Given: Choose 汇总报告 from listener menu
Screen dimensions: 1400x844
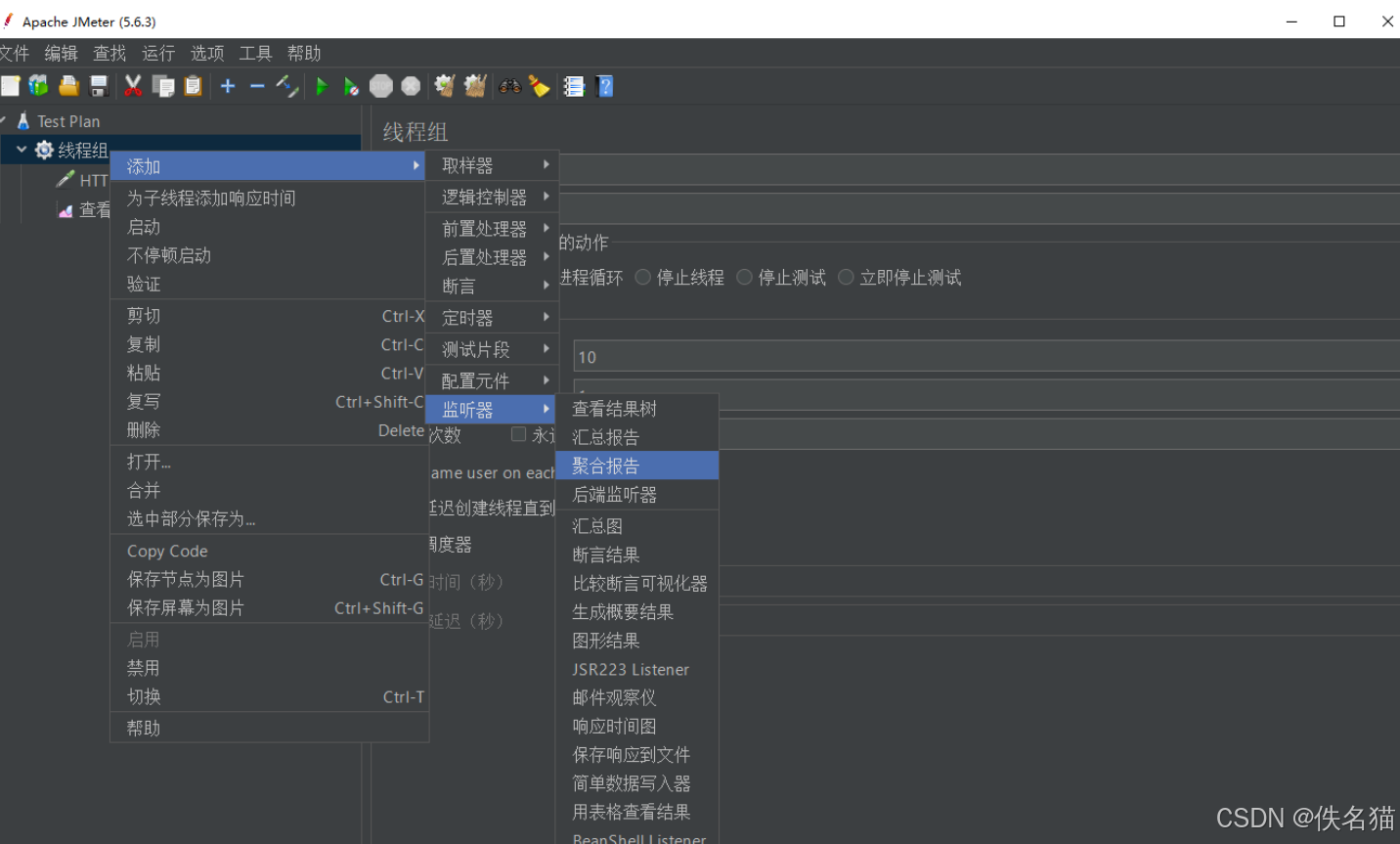Looking at the screenshot, I should click(x=636, y=436).
